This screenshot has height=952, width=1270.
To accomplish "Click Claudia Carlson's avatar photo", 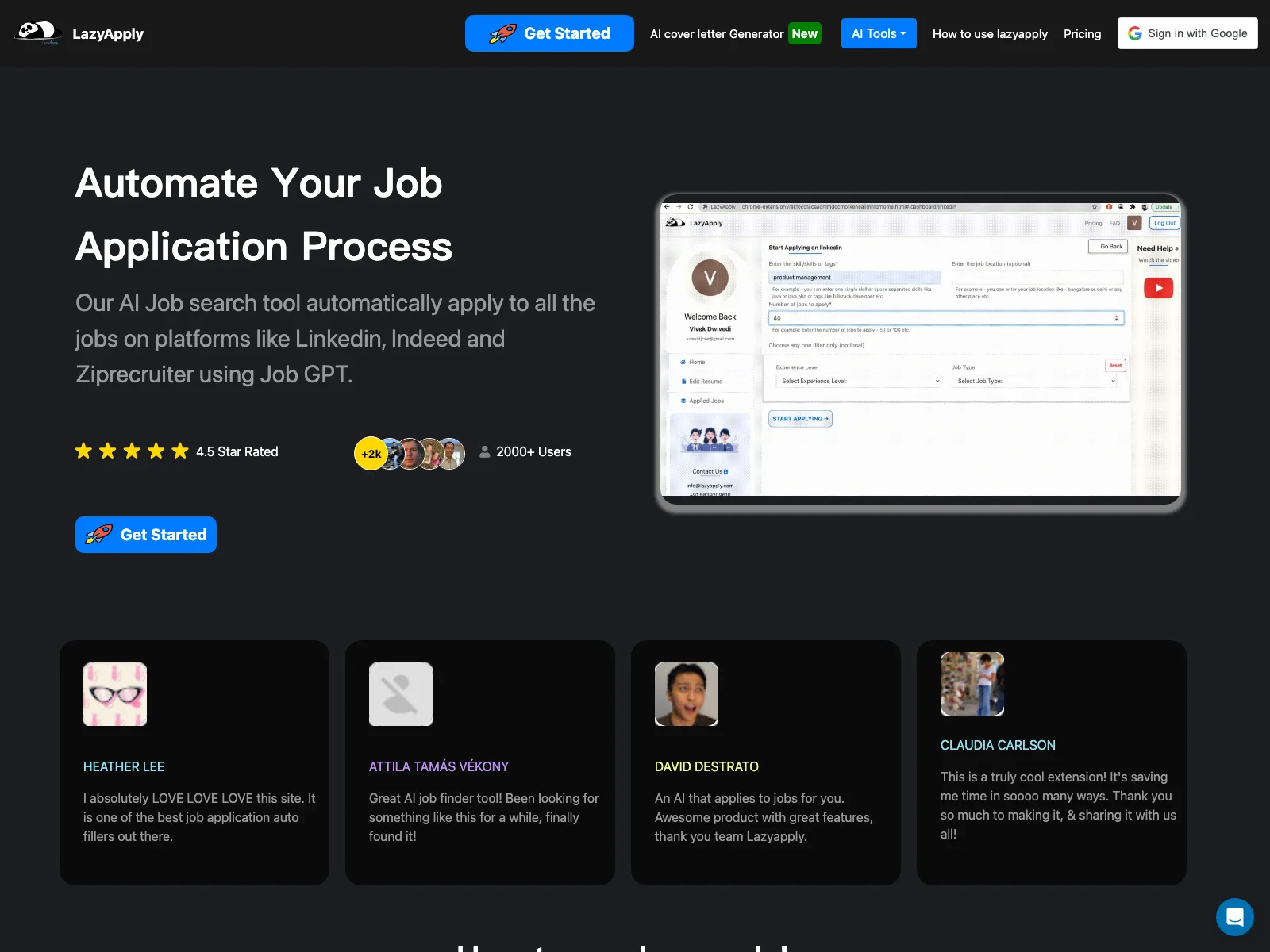I will tap(972, 684).
